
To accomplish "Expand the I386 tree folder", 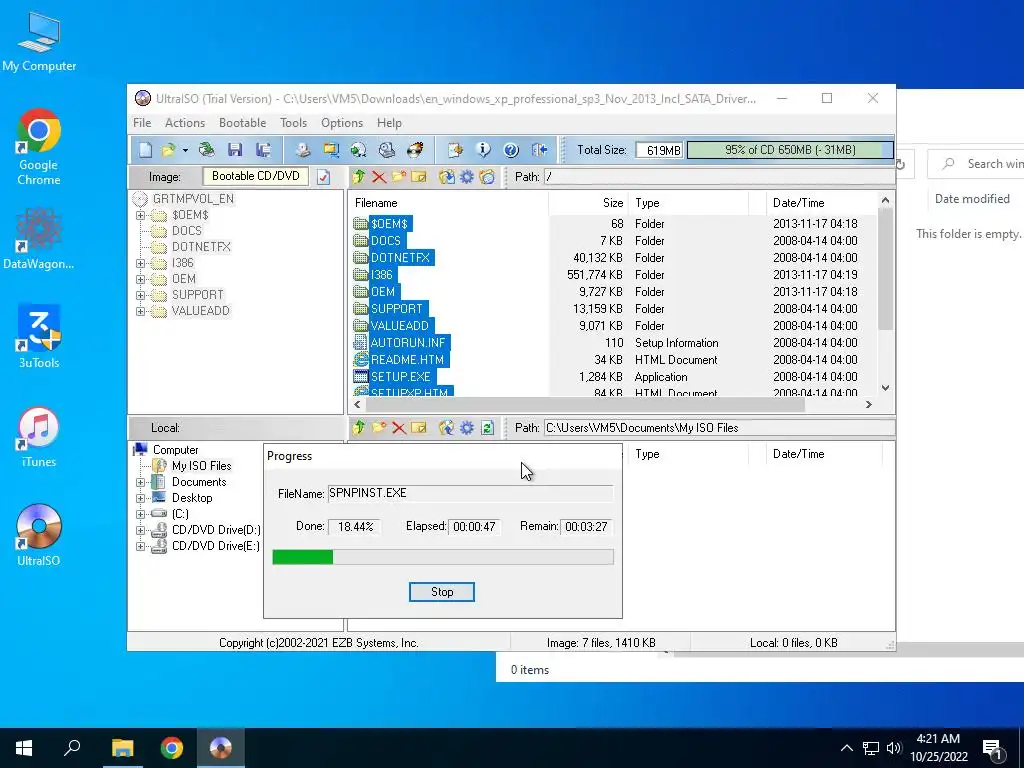I will 140,263.
